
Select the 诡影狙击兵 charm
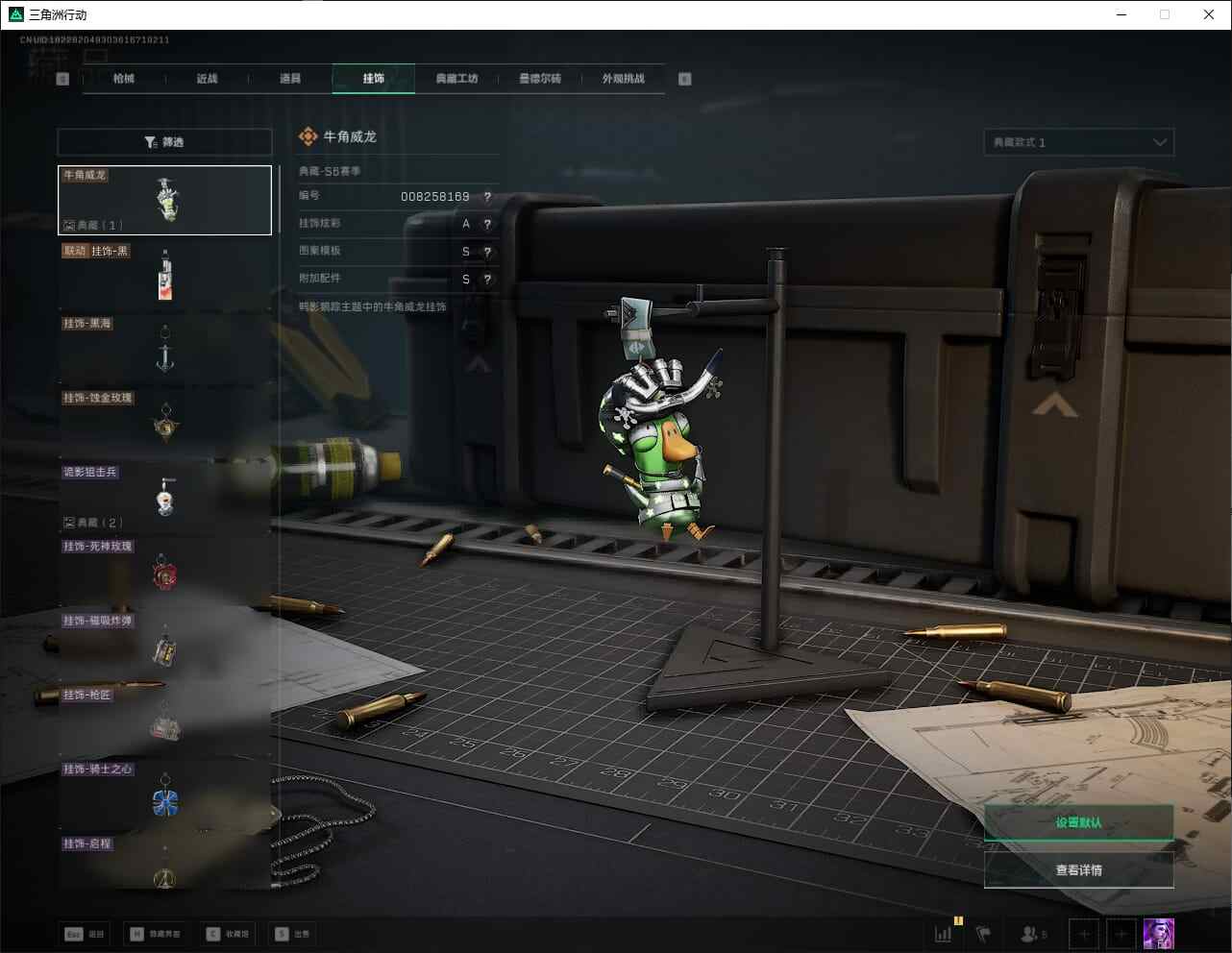pos(164,497)
